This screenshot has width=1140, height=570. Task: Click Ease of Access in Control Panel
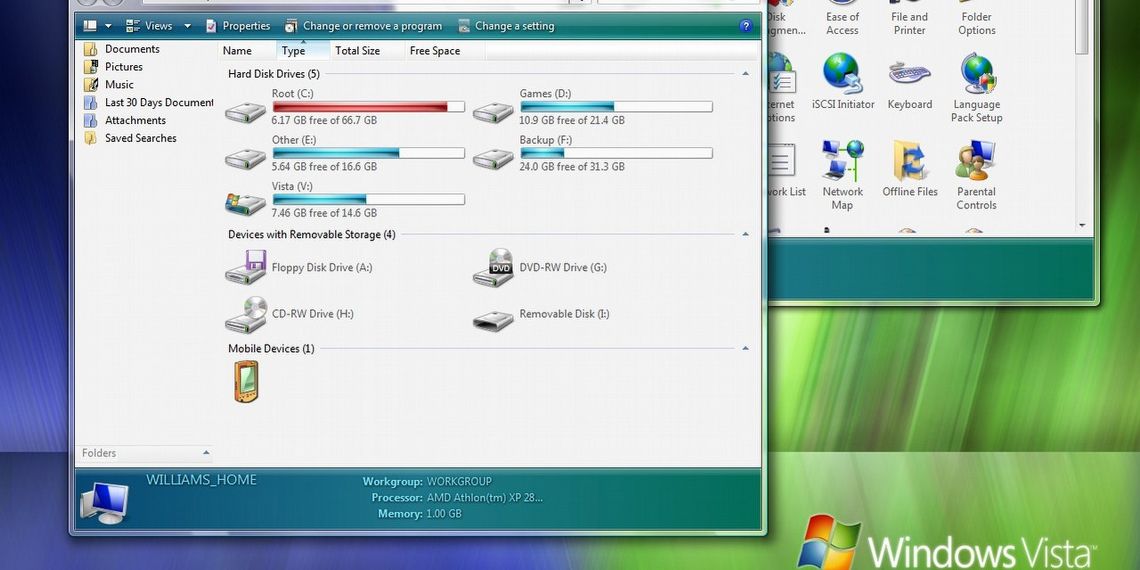(843, 18)
